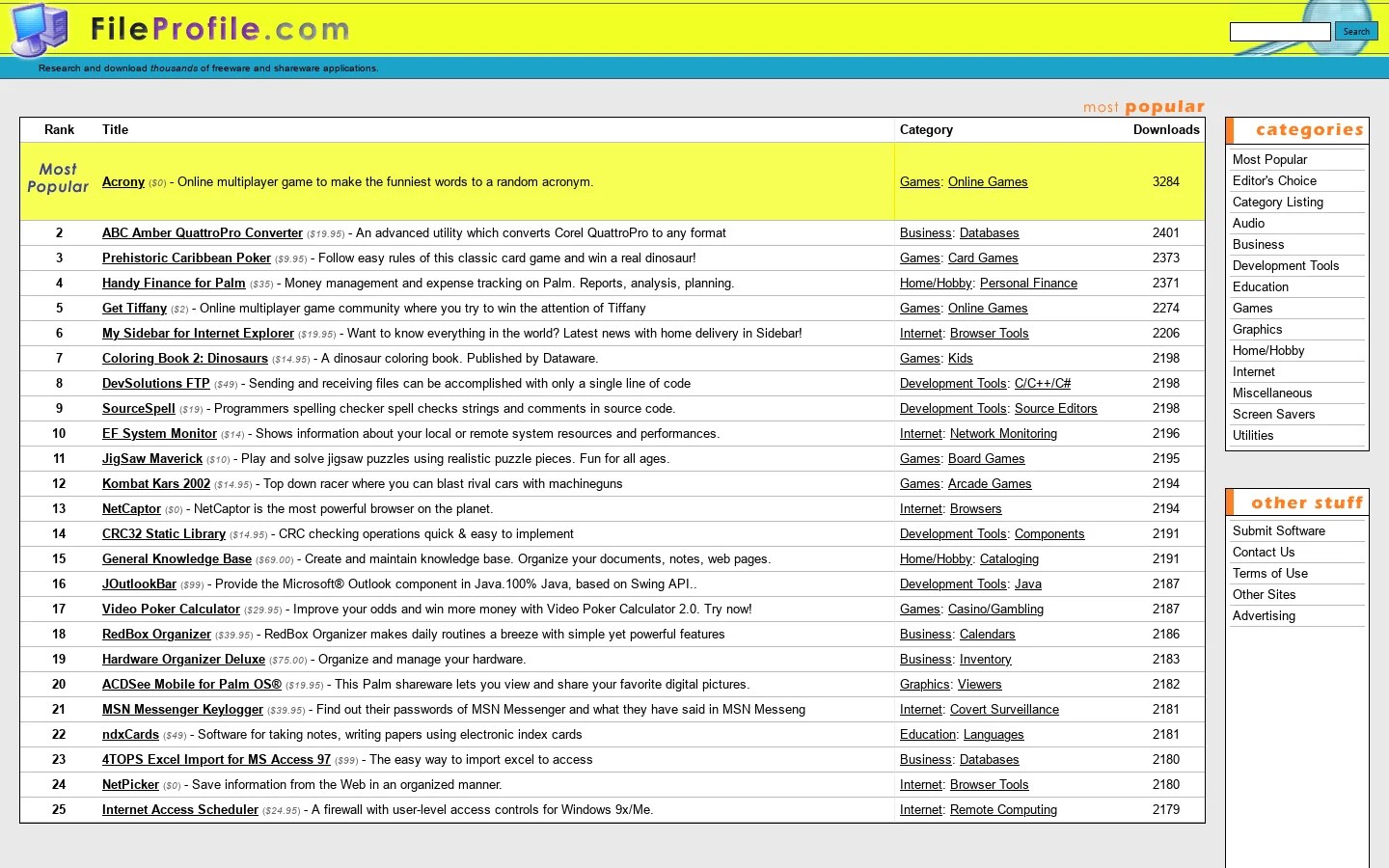
Task: Open the ndxCards link
Action: point(130,735)
